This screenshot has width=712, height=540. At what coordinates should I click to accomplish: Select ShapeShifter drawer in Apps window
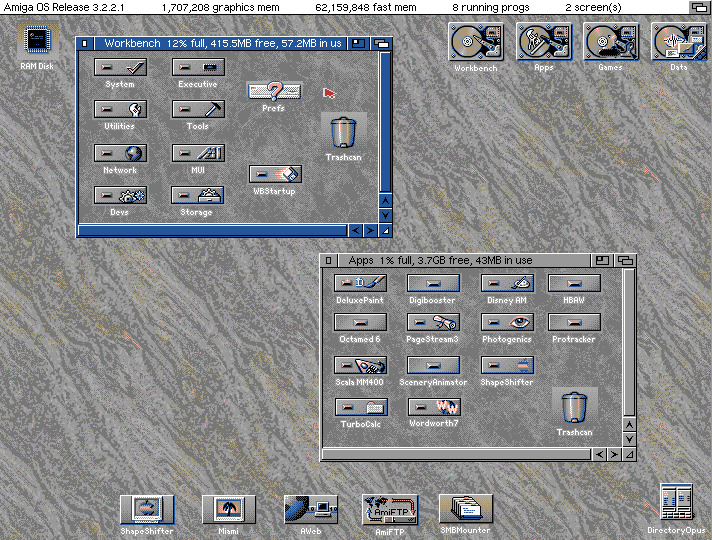click(507, 365)
